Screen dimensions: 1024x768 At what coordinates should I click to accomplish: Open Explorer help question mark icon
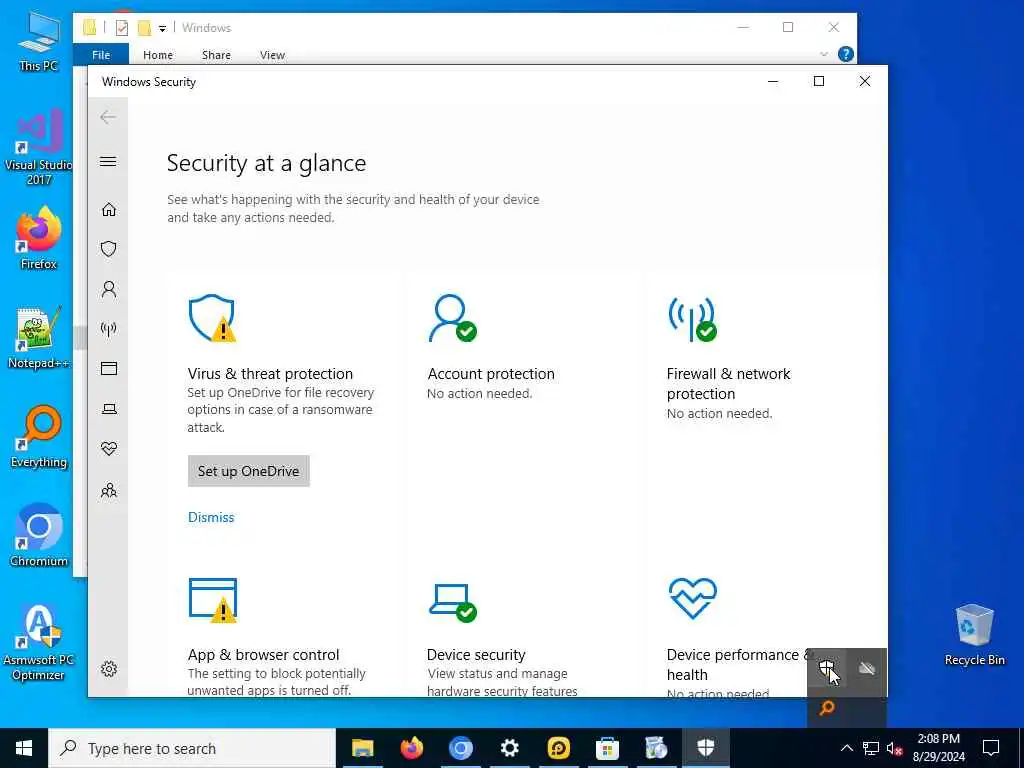tap(845, 54)
